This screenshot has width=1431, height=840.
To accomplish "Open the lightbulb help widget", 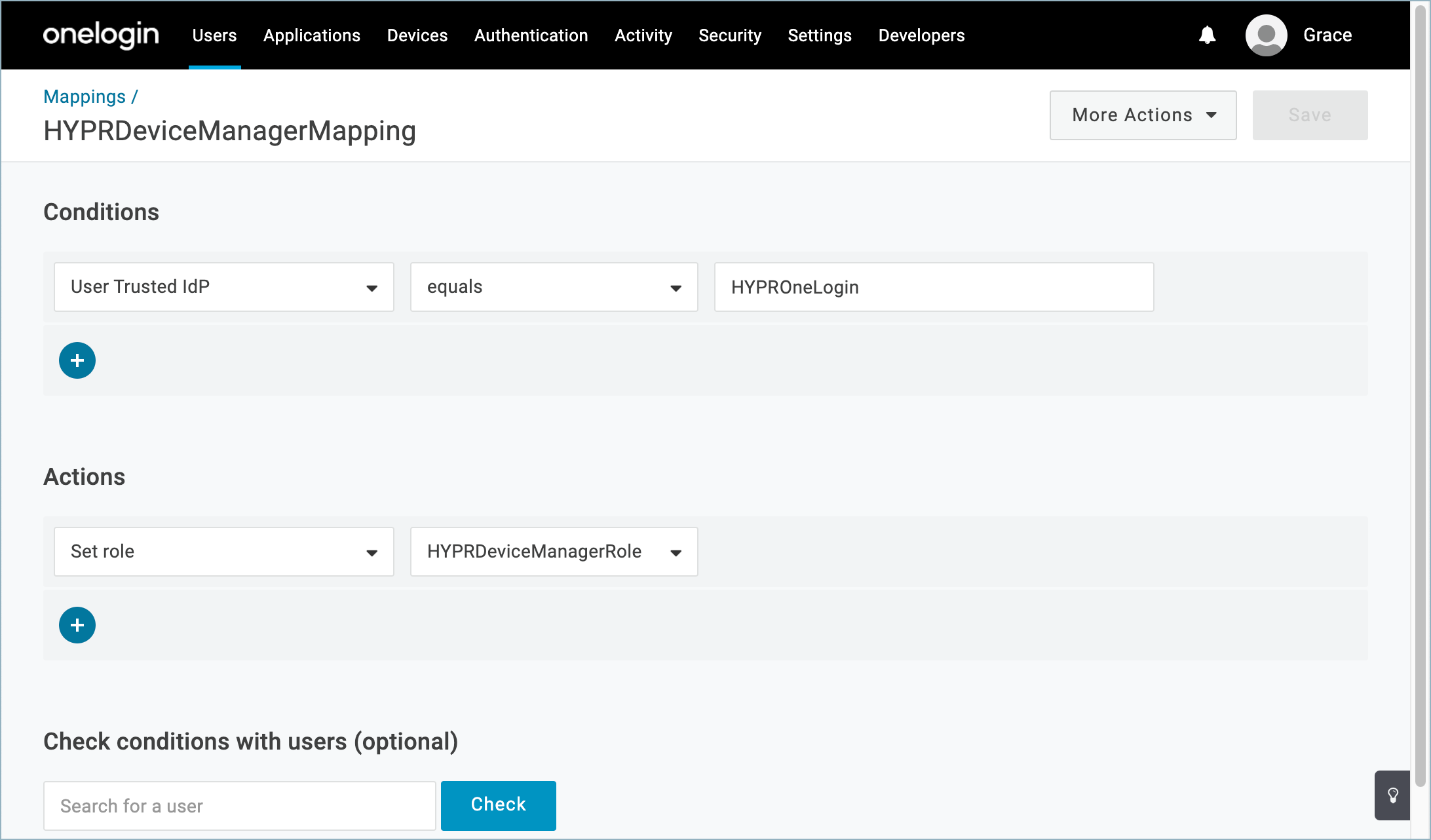I will (1392, 795).
